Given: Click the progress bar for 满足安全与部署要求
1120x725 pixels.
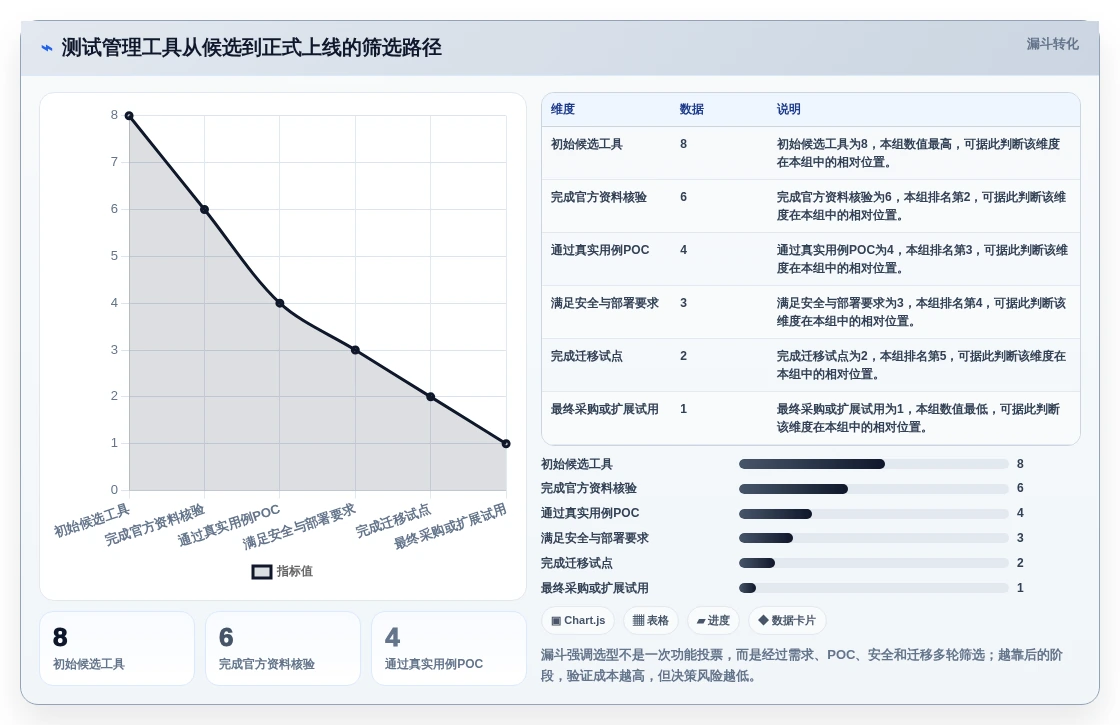Looking at the screenshot, I should [874, 538].
